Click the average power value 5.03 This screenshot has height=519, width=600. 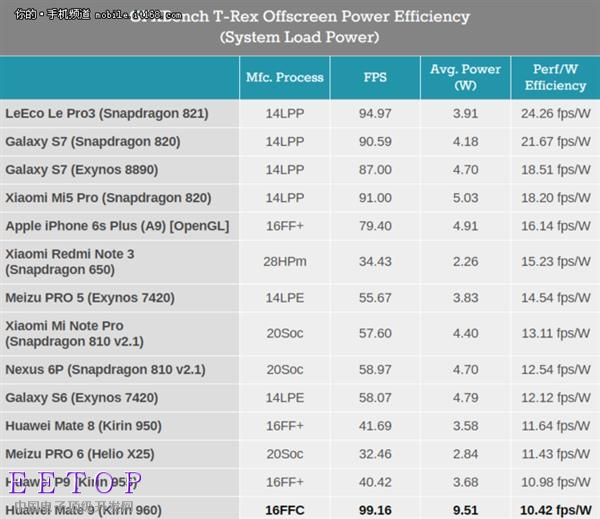(x=465, y=198)
